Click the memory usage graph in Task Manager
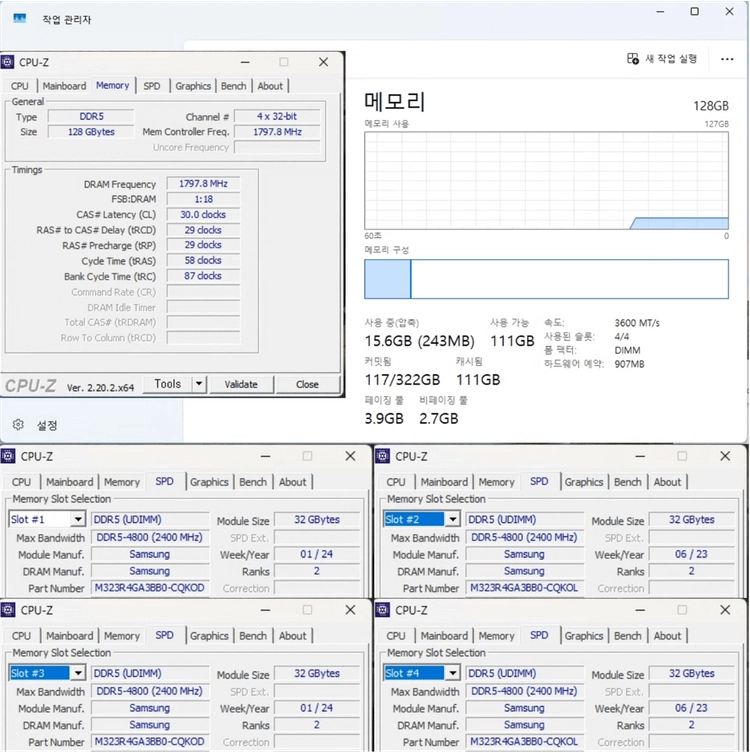Image resolution: width=750 pixels, height=753 pixels. point(546,181)
